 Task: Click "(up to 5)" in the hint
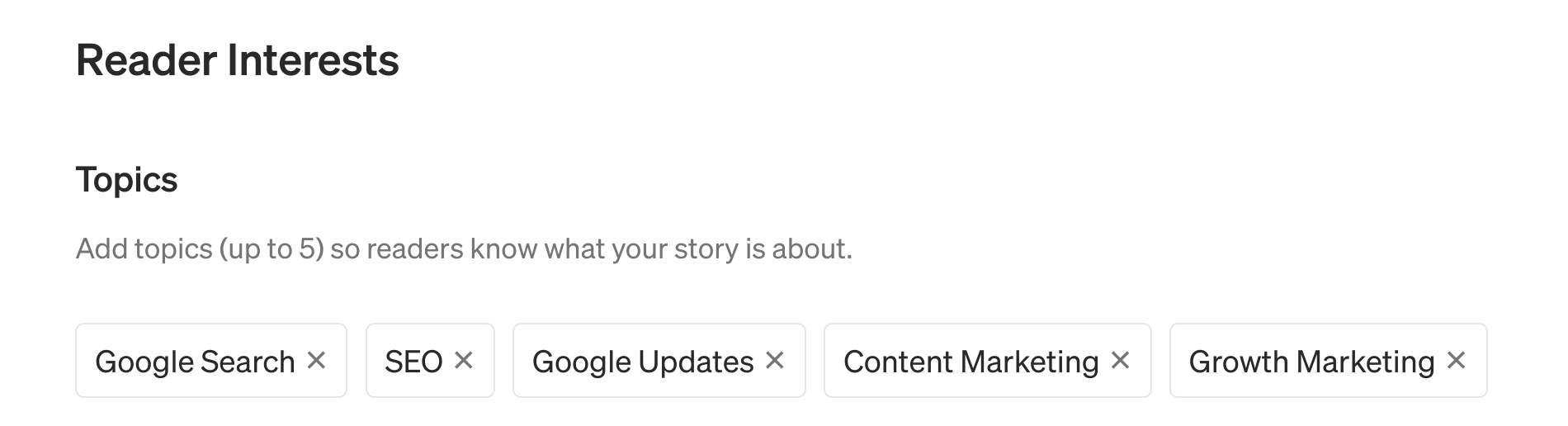271,248
